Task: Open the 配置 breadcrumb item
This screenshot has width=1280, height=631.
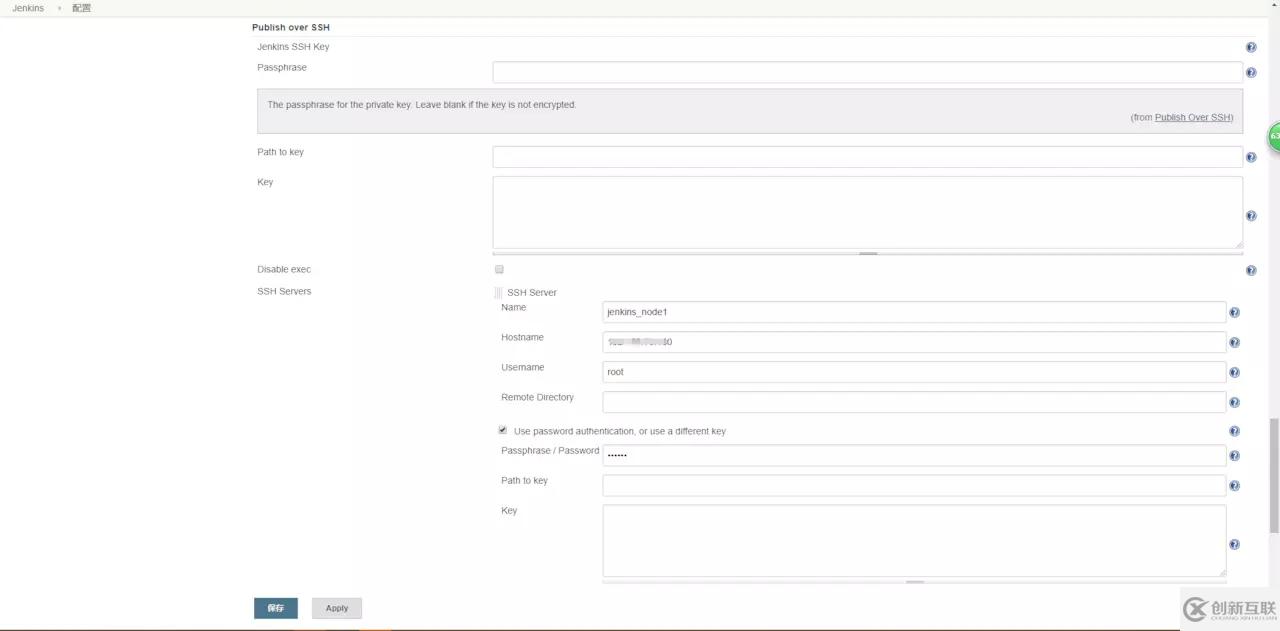Action: click(x=81, y=8)
